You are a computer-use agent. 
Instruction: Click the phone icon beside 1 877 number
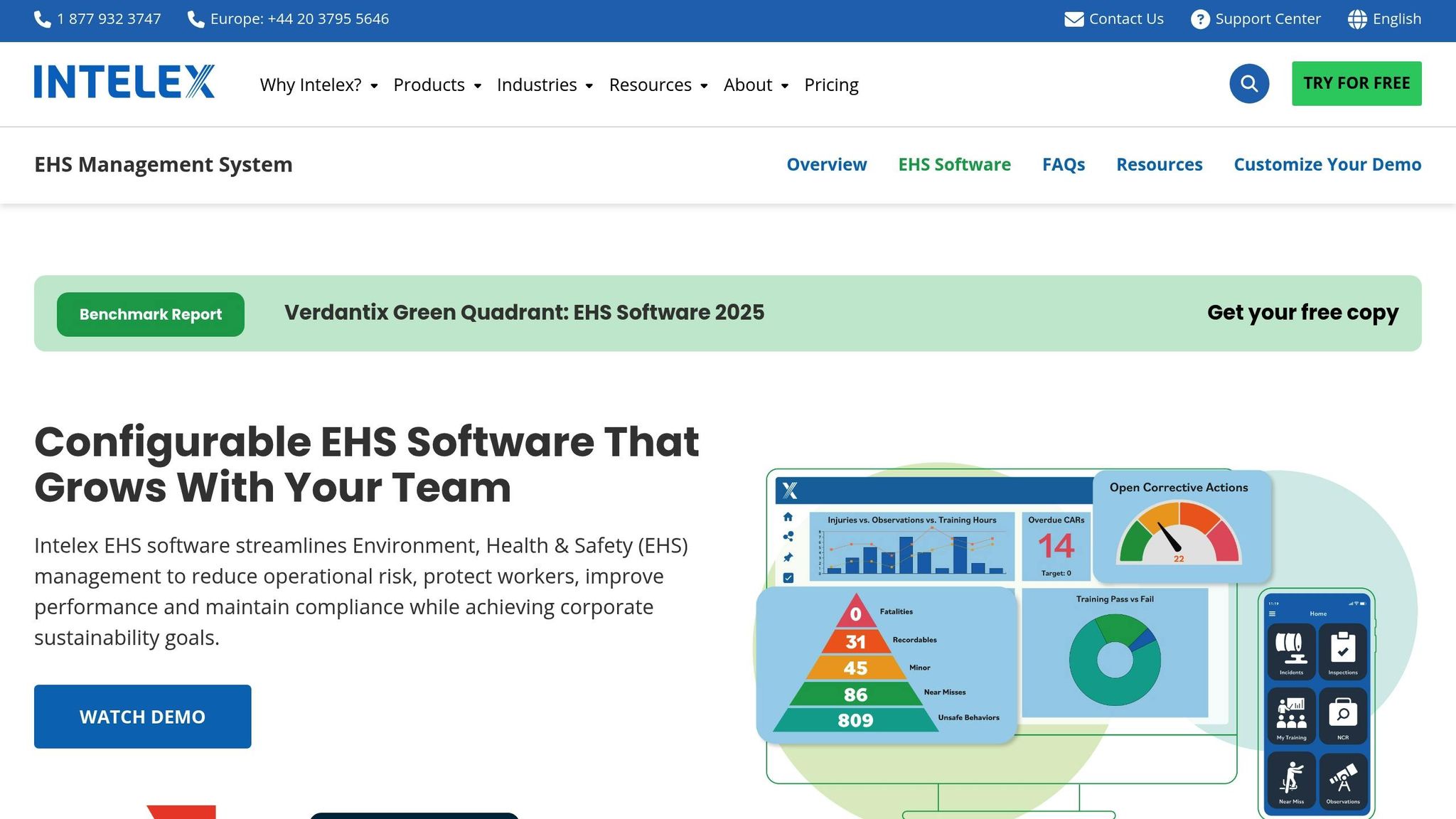[43, 19]
